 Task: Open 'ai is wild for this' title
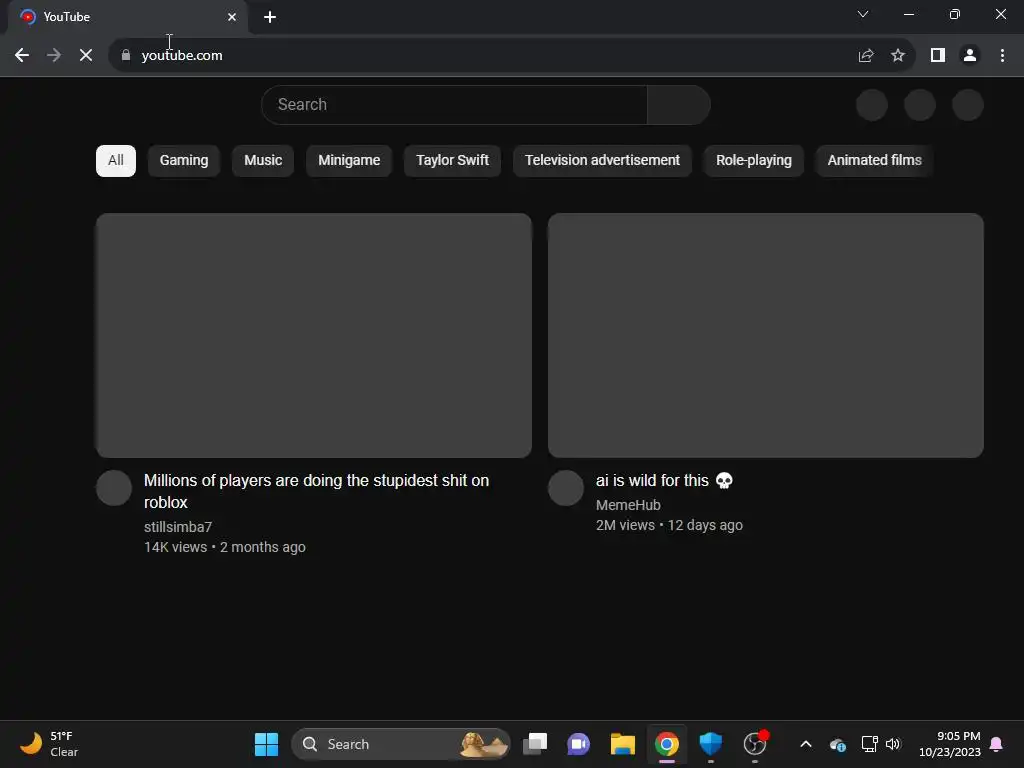[x=664, y=481]
